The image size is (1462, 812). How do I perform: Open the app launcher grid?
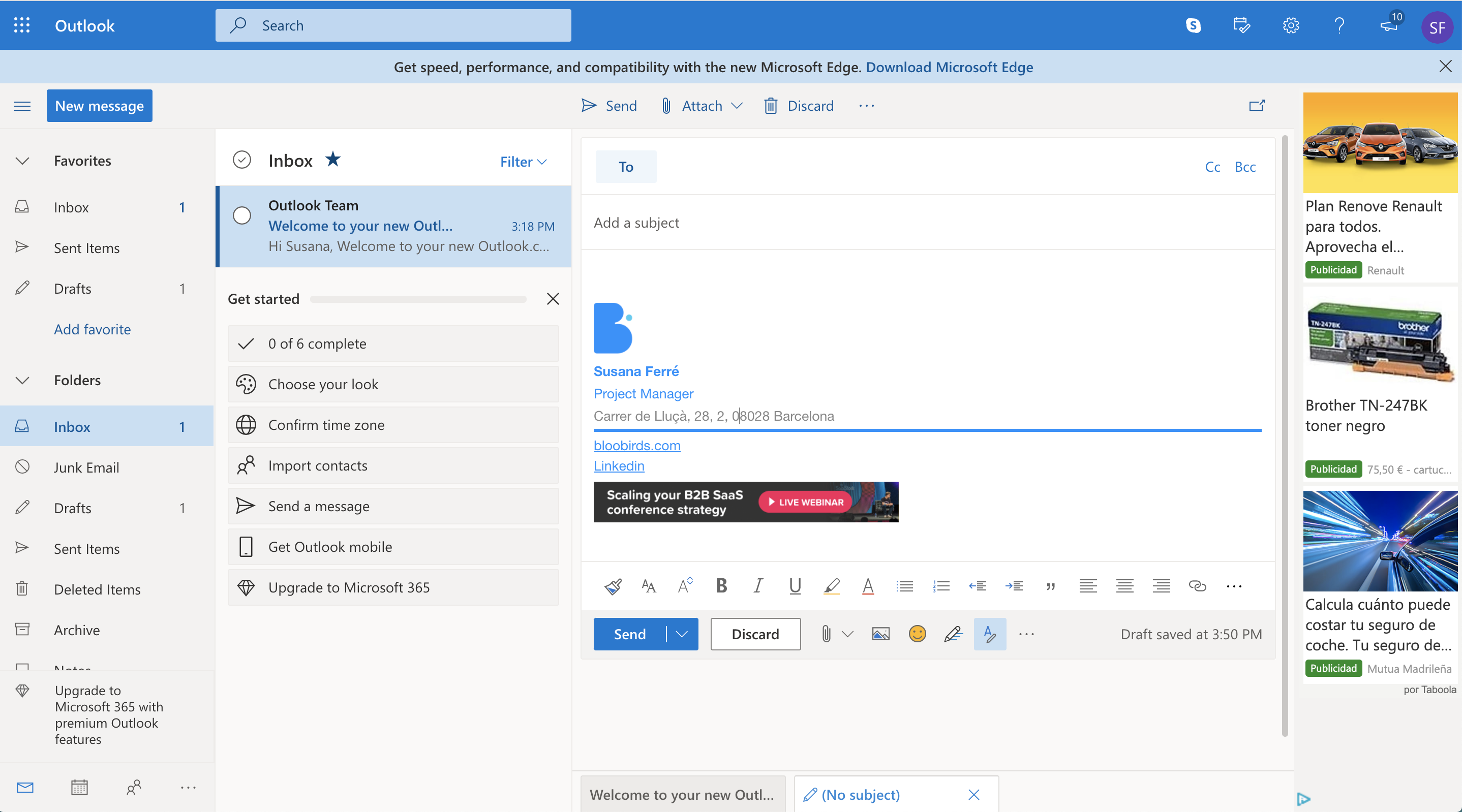[22, 25]
